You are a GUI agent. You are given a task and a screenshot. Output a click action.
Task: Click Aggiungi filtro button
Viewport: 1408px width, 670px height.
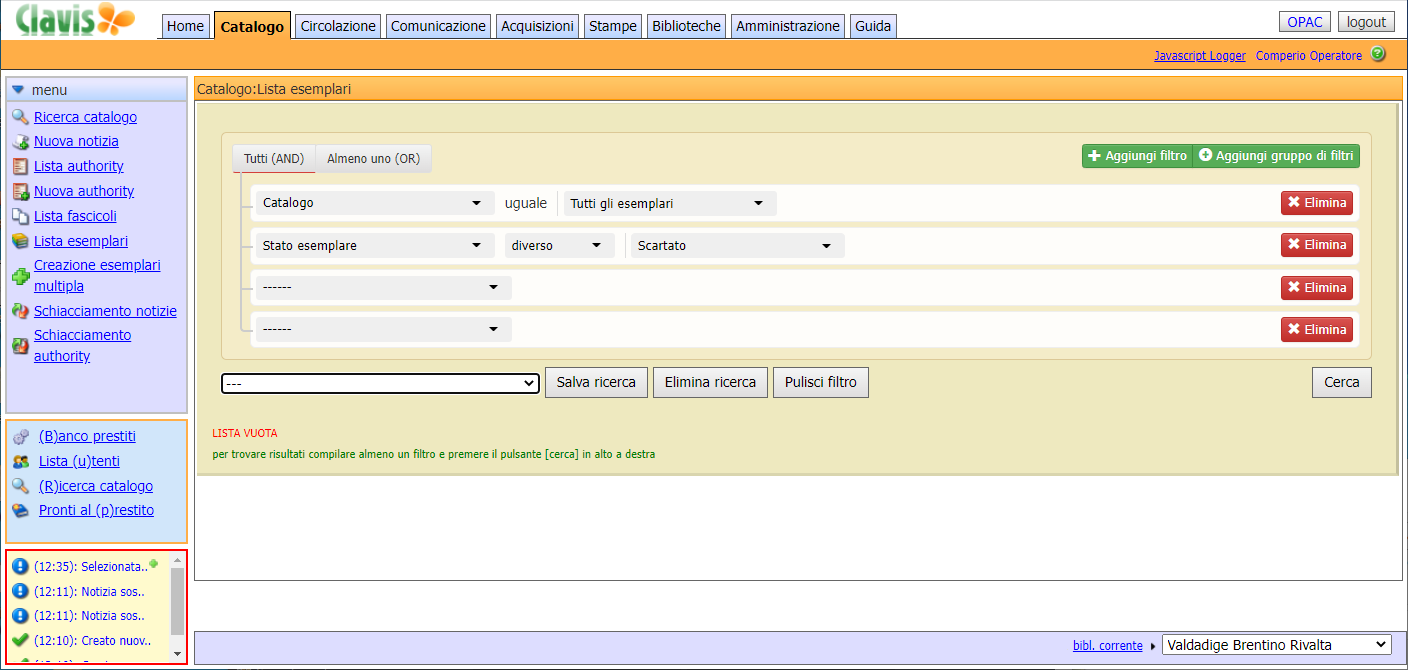[x=1137, y=156]
